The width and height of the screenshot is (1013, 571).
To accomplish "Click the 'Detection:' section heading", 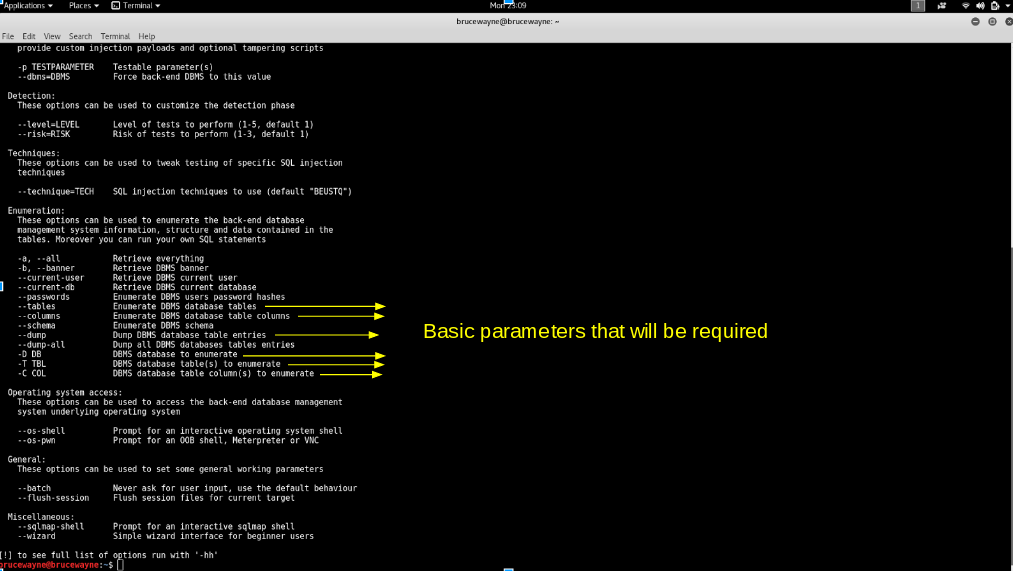I will [32, 96].
